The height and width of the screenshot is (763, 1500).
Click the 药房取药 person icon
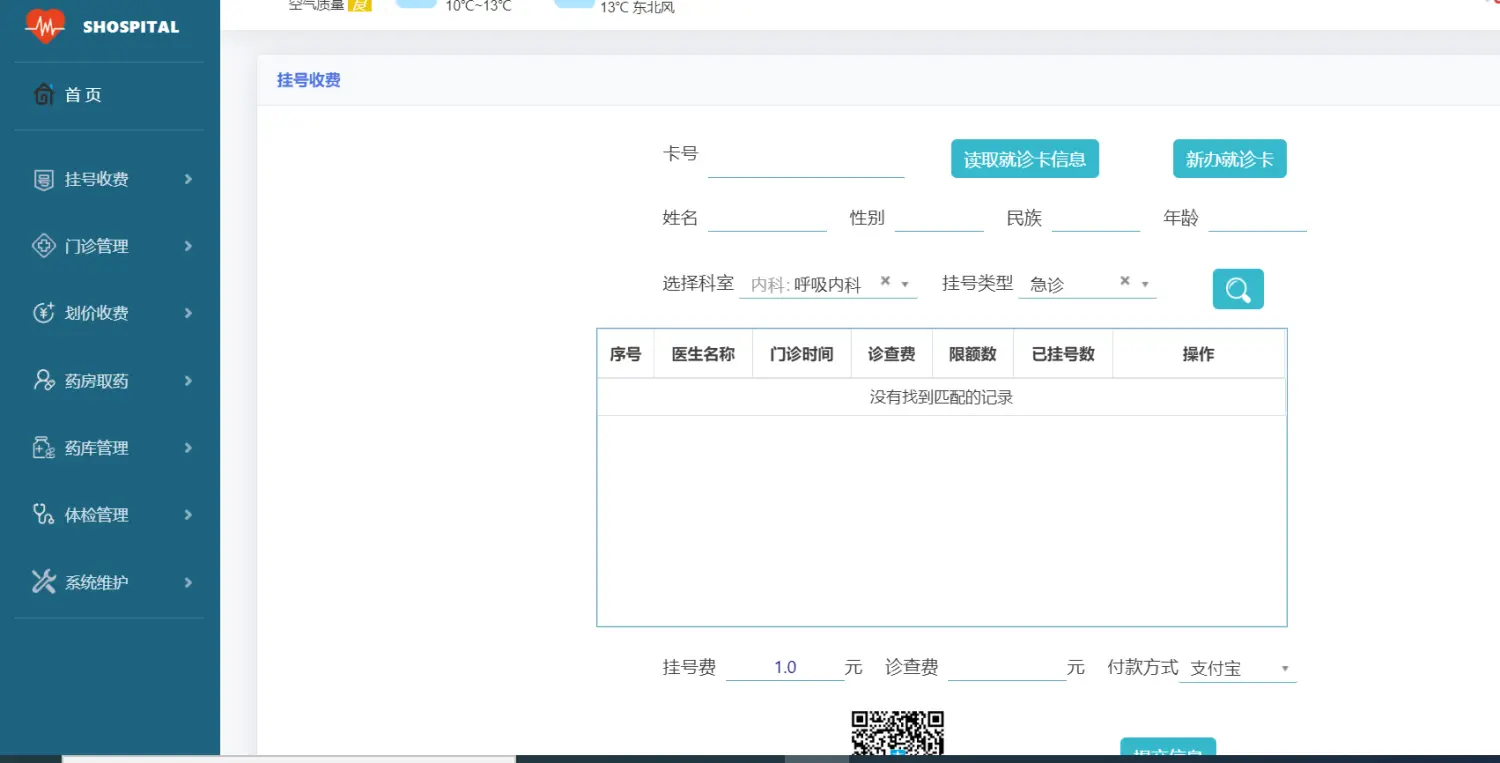tap(43, 380)
